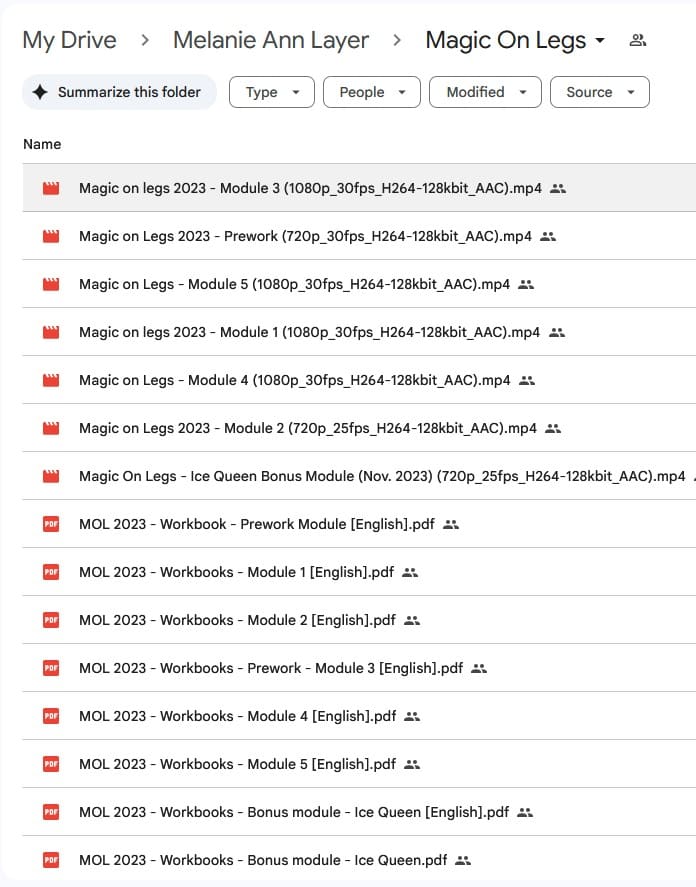Viewport: 696px width, 887px height.
Task: Click video icon for Ice Queen Bonus Module
Action: pyautogui.click(x=50, y=476)
